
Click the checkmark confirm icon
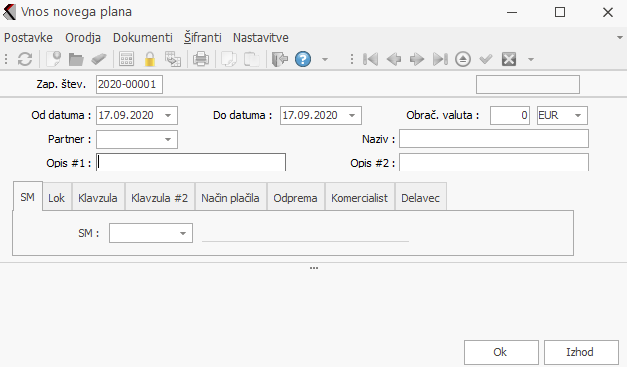coord(486,60)
